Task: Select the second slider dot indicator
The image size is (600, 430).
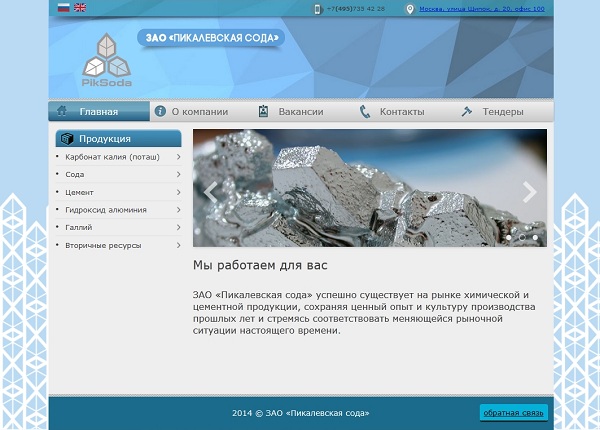Action: point(522,238)
